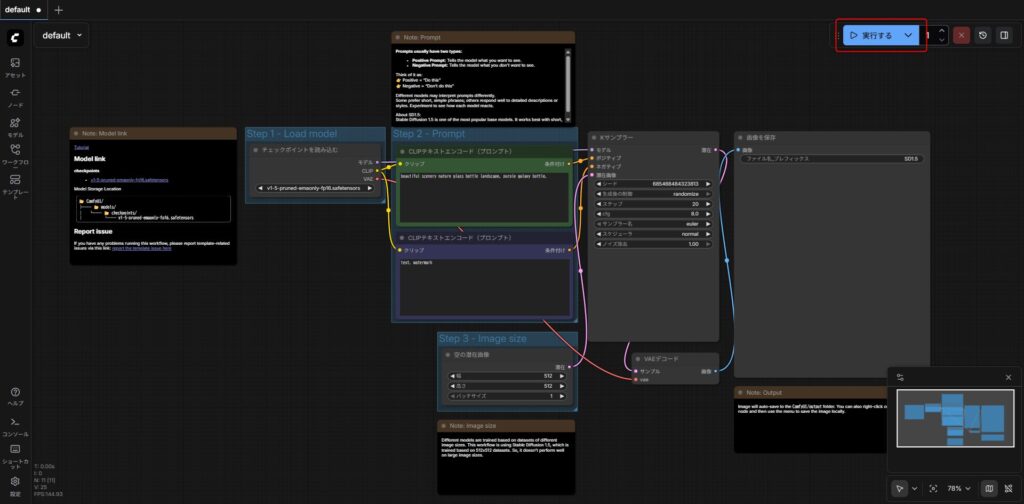Click the fit-view icon beside zoom percentage
Image resolution: width=1024 pixels, height=504 pixels.
[933, 488]
